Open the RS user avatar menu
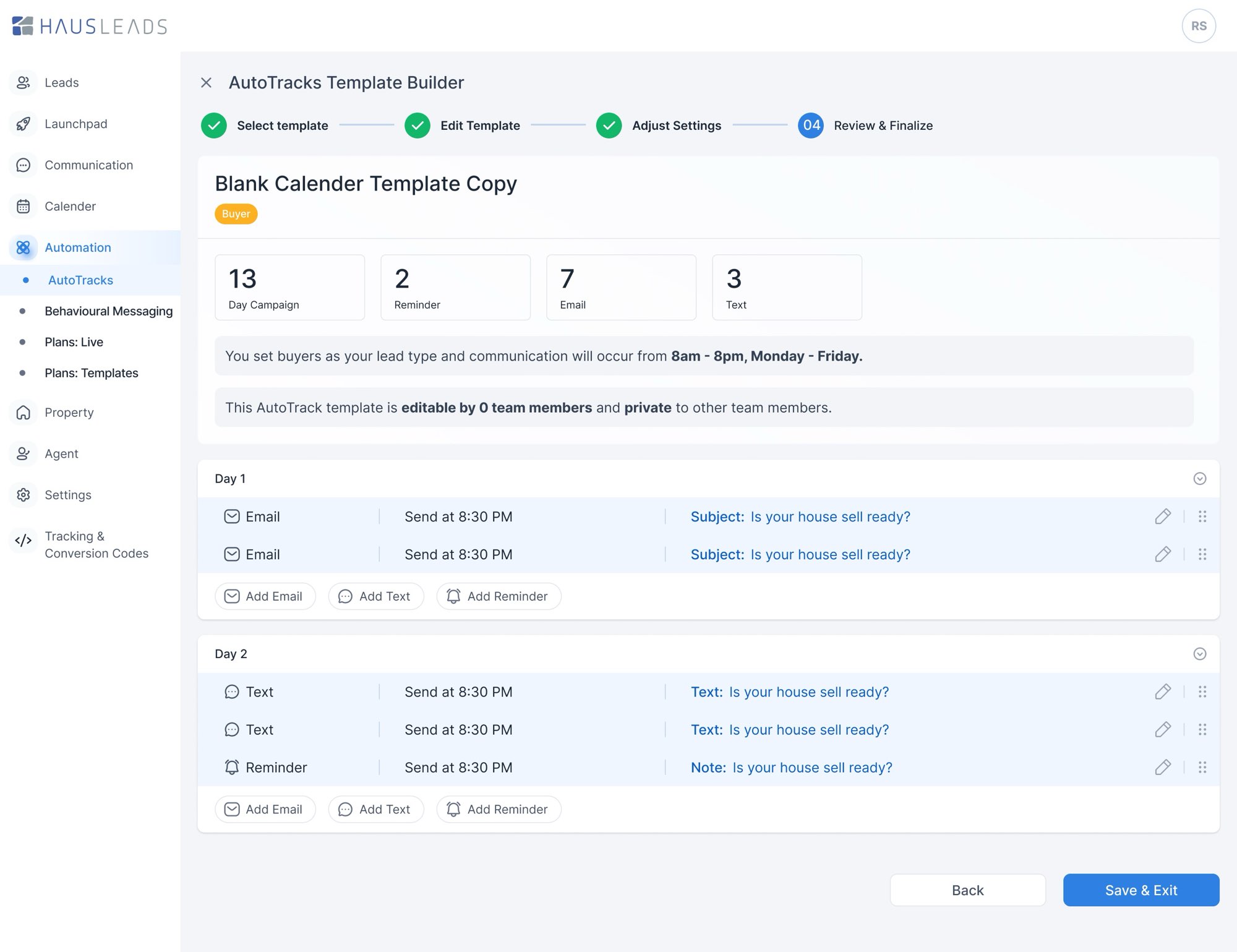 pos(1199,26)
